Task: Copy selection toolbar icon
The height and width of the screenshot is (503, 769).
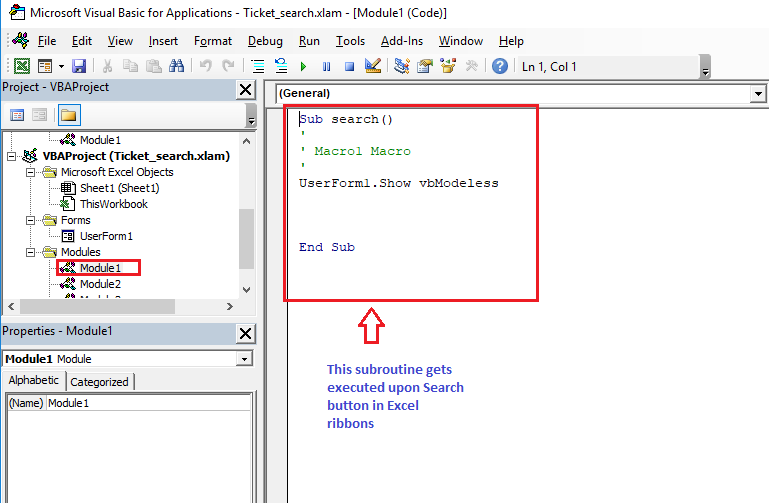Action: click(x=130, y=66)
